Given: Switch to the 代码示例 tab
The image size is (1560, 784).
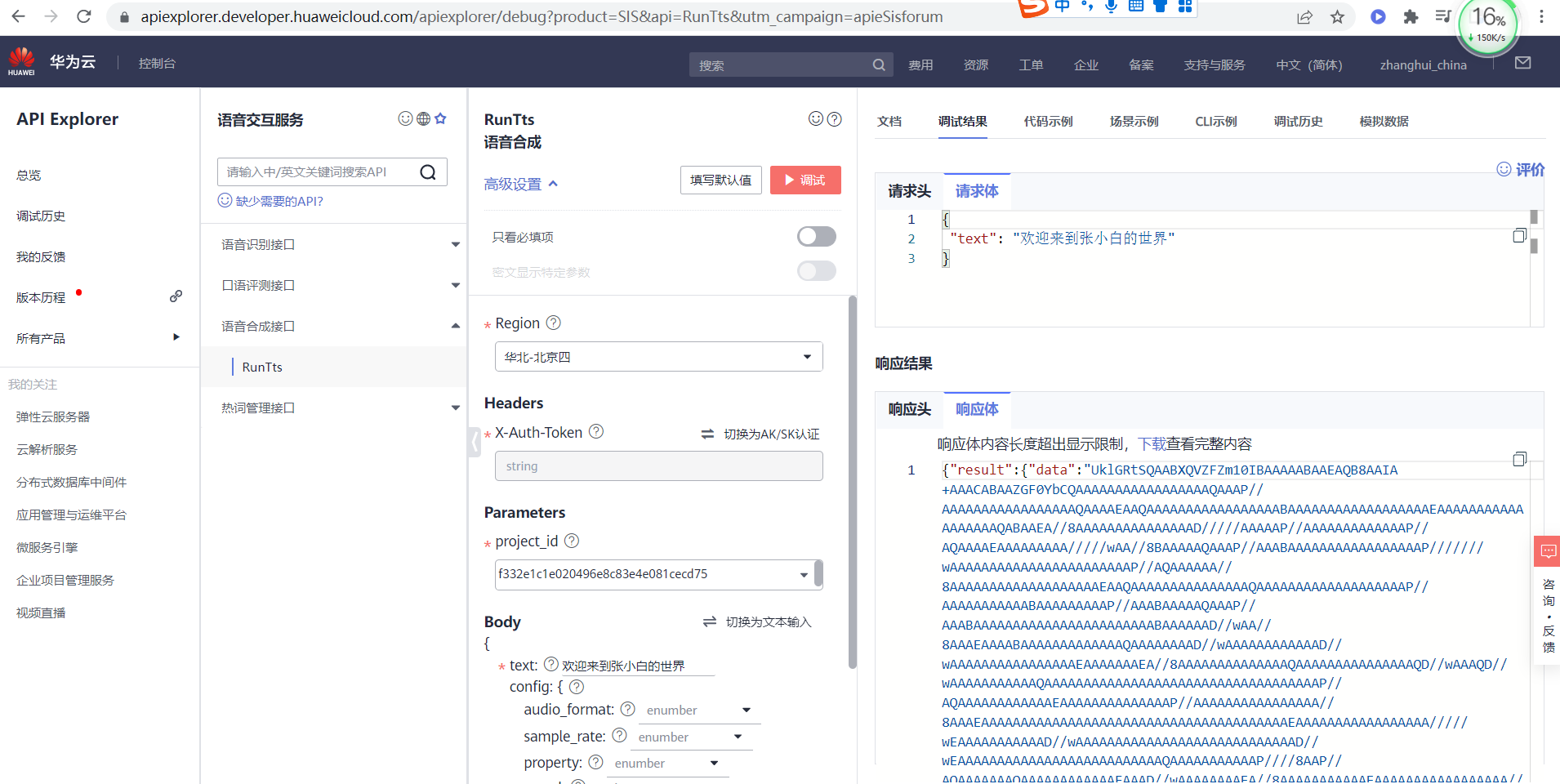Looking at the screenshot, I should (x=1048, y=122).
